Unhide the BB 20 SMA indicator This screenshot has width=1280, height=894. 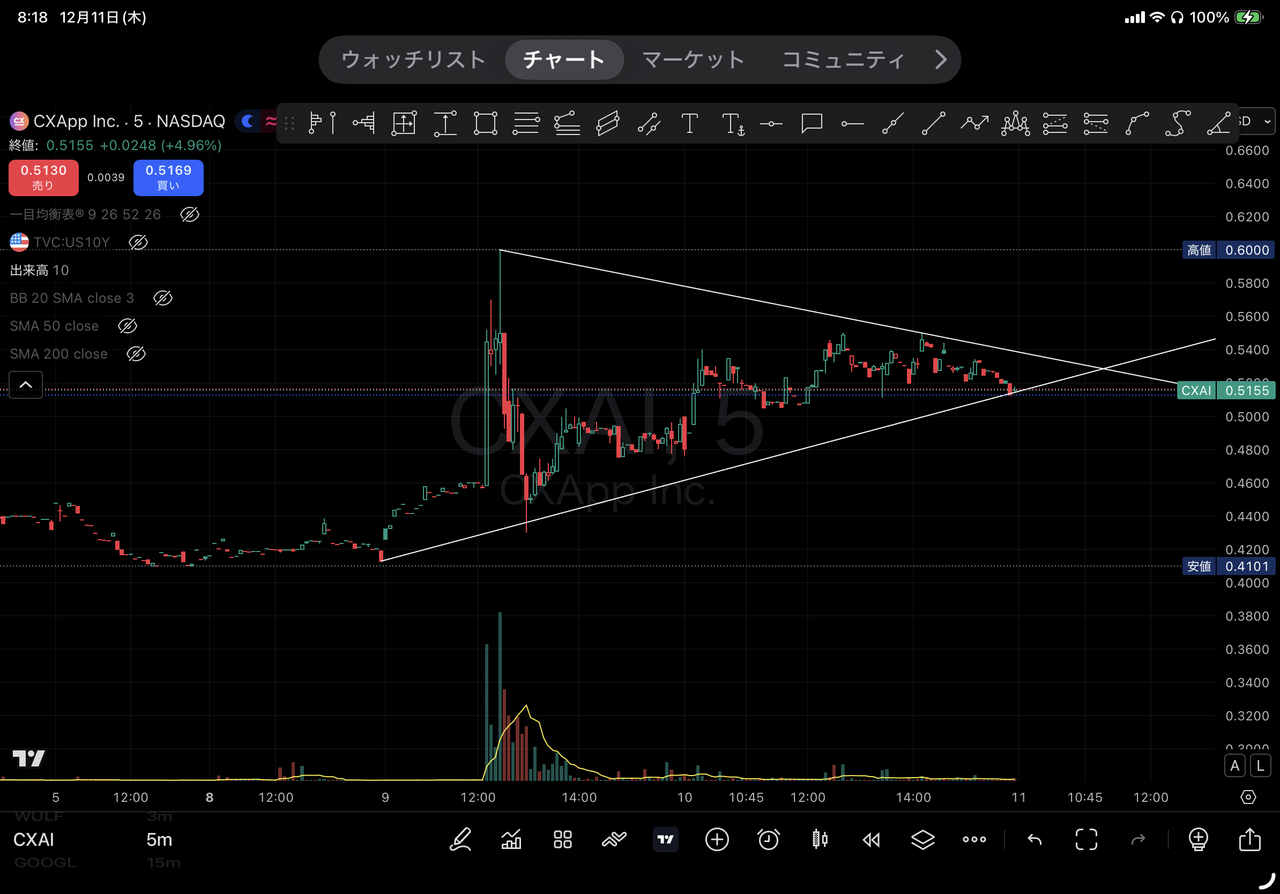pos(162,298)
